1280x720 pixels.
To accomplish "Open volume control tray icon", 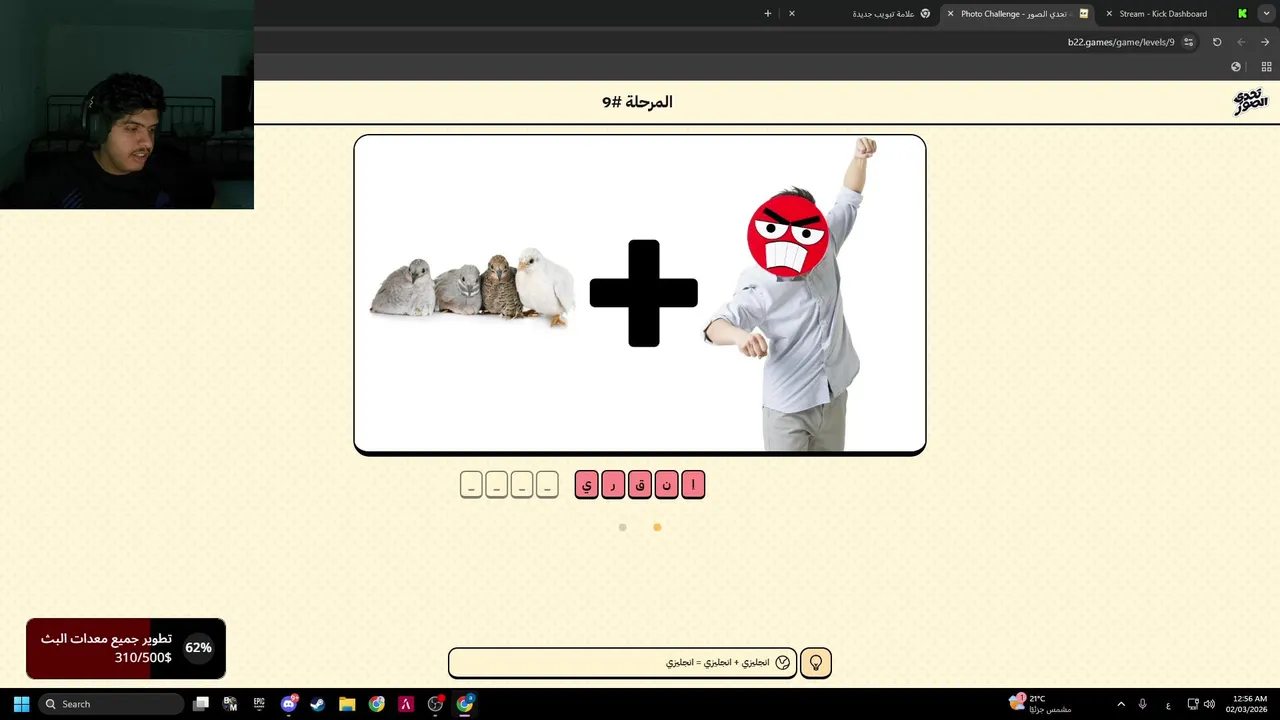I will click(x=1209, y=704).
